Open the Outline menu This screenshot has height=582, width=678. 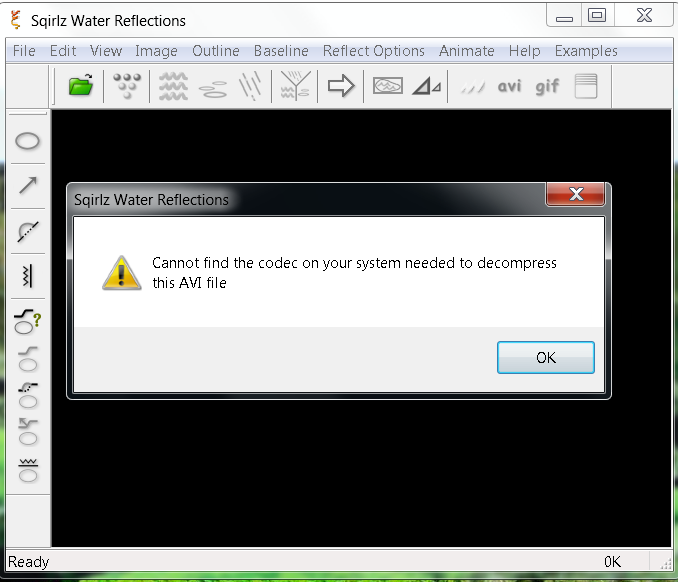coord(216,51)
